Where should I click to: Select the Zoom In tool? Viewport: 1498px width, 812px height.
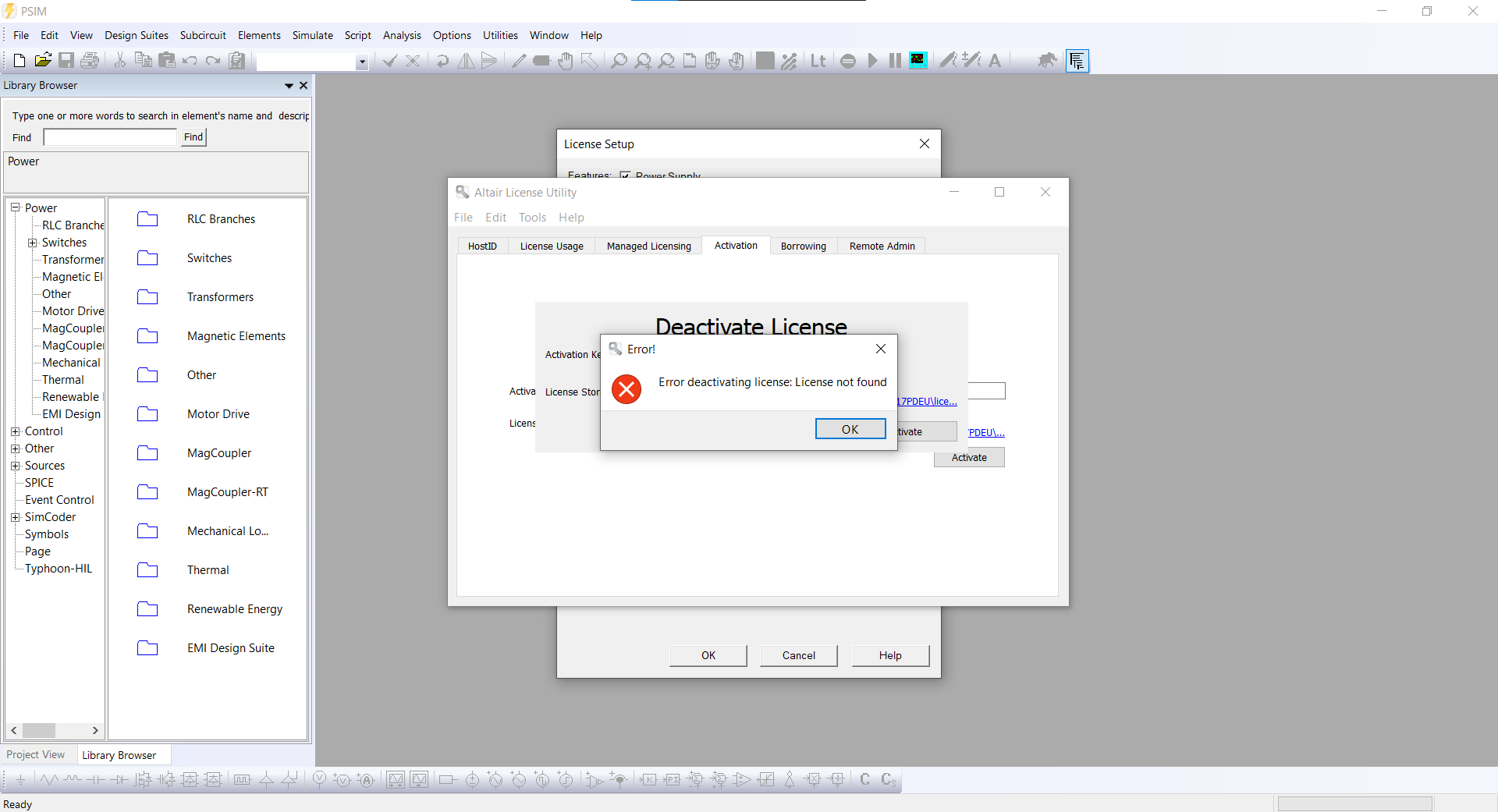(x=642, y=60)
